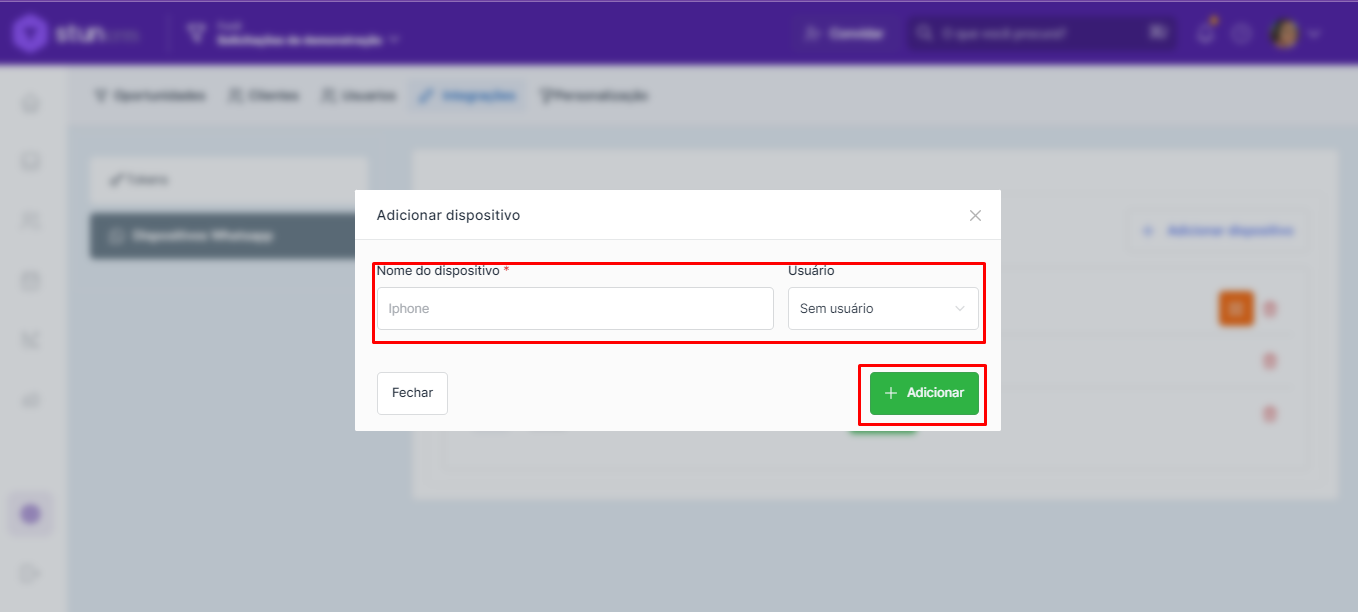Screen dimensions: 1358x612
Task: Click the user avatar in header
Action: [1285, 33]
